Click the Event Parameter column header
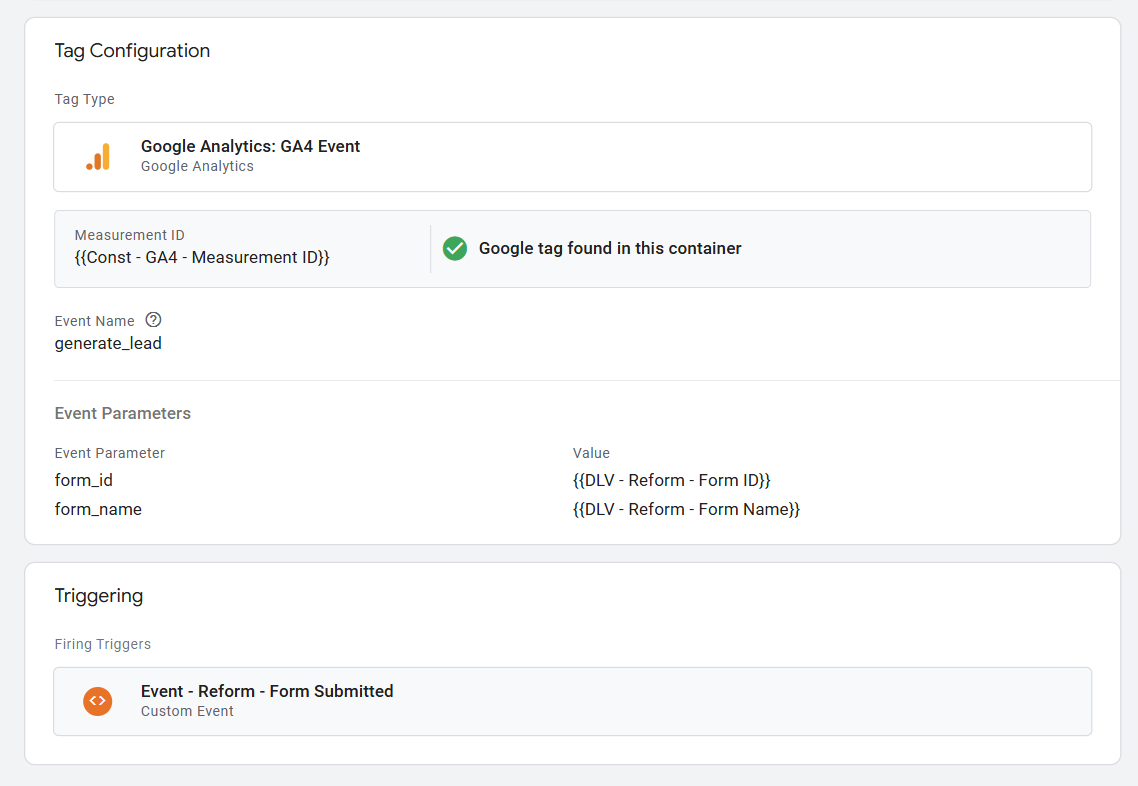 pyautogui.click(x=110, y=453)
